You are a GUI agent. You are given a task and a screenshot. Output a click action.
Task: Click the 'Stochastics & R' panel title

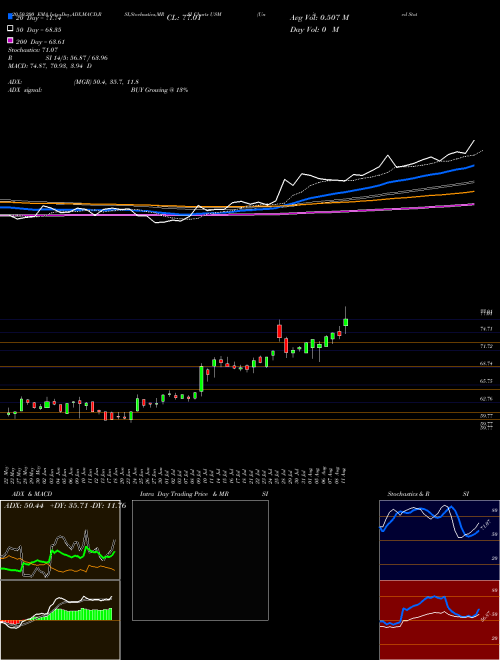[408, 494]
